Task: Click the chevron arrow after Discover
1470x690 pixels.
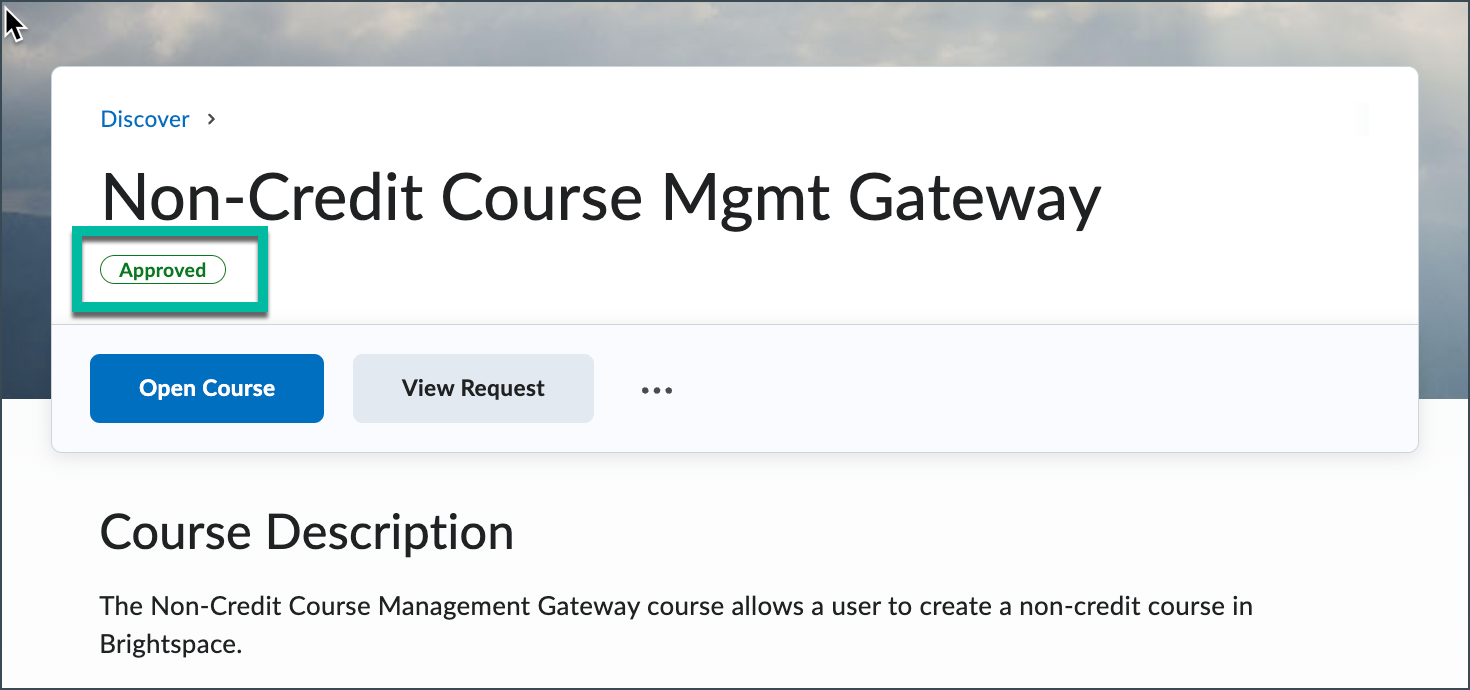Action: [x=211, y=119]
